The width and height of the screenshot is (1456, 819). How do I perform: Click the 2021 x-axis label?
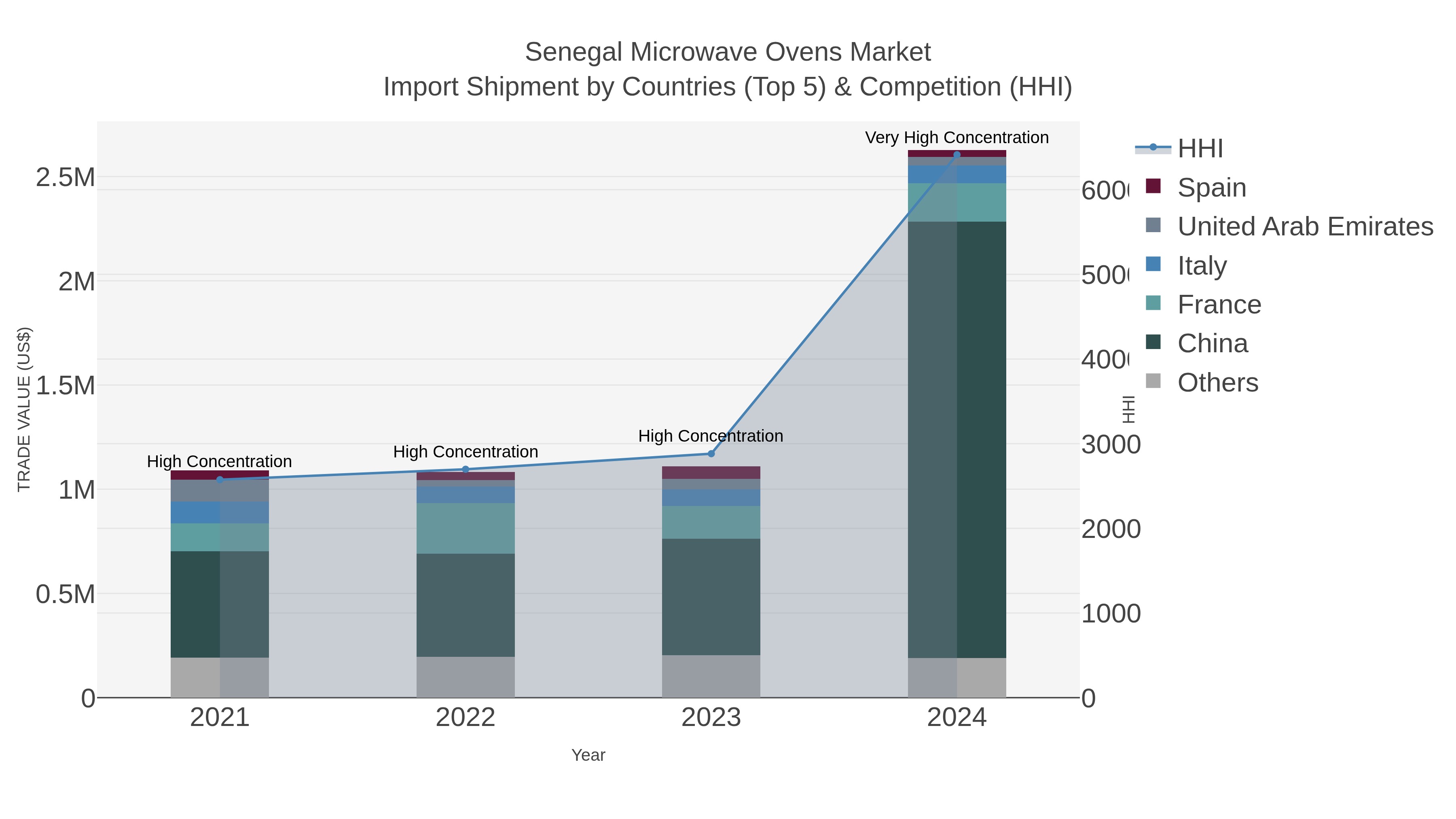tap(220, 717)
